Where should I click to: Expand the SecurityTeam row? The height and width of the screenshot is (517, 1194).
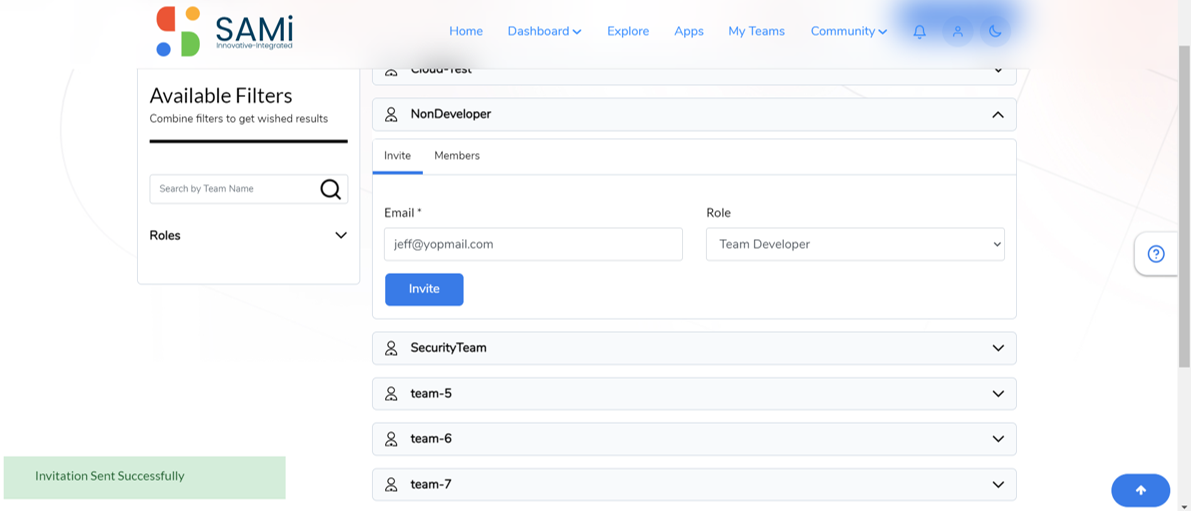[x=998, y=348]
